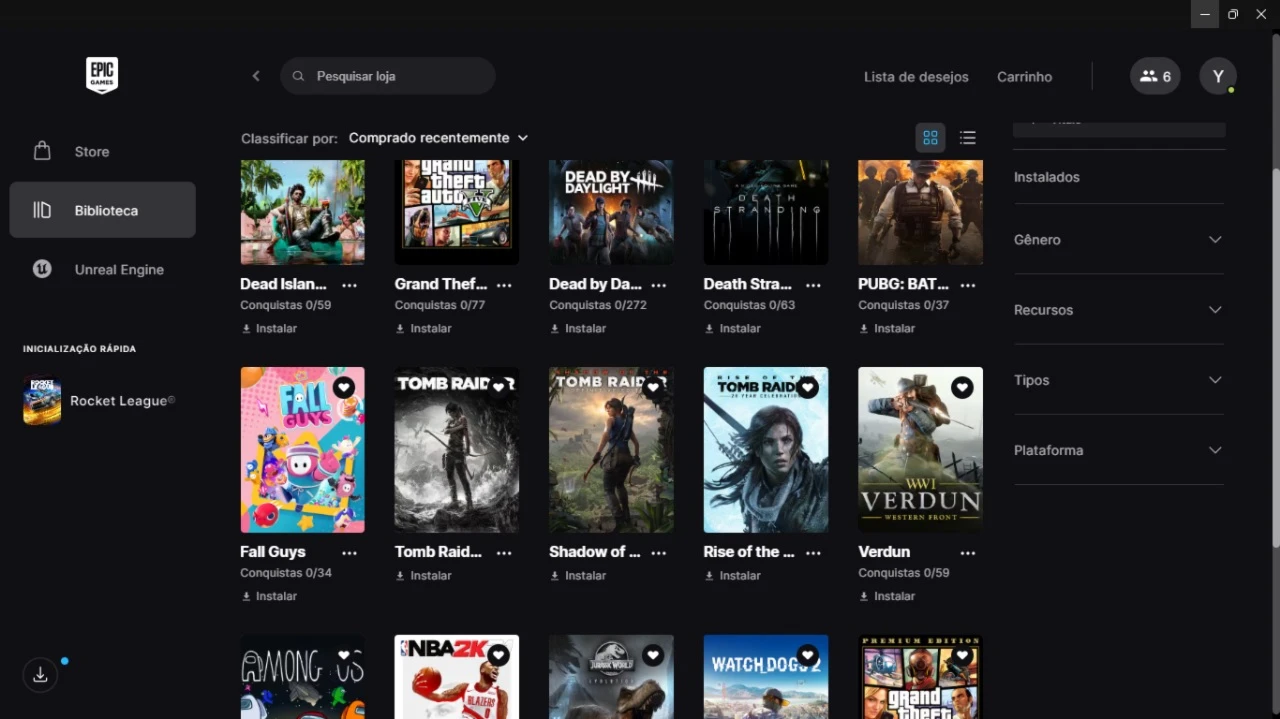
Task: Open the downloads icon at bottom left
Action: pyautogui.click(x=40, y=675)
